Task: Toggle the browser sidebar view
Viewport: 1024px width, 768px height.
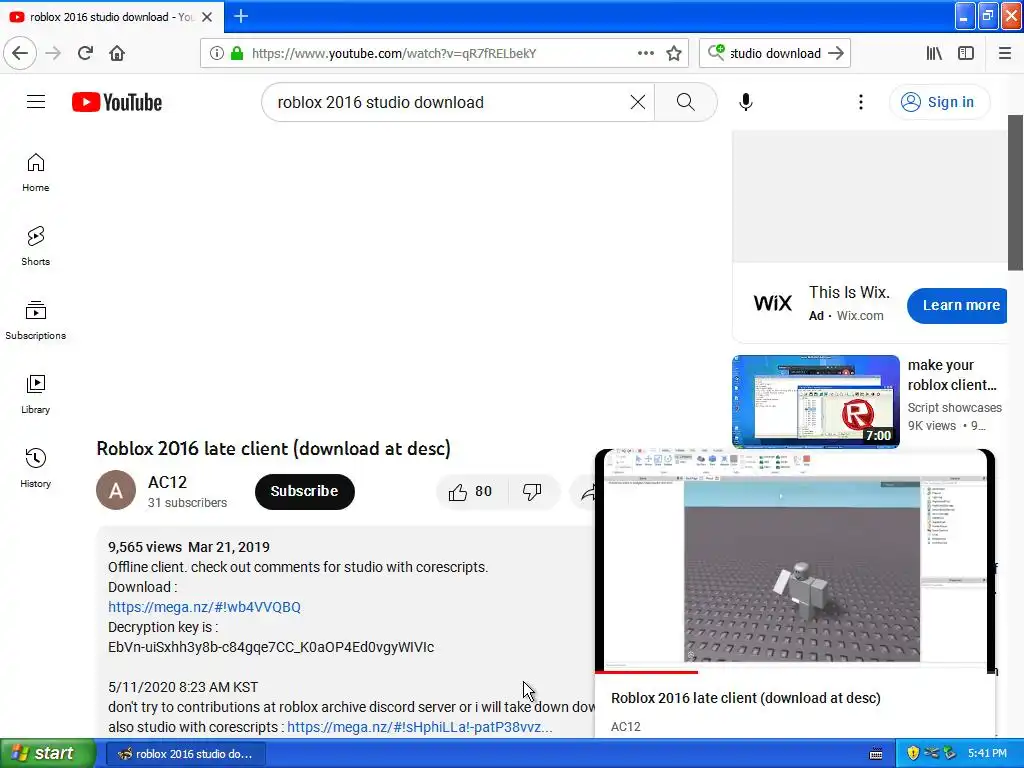Action: pyautogui.click(x=966, y=53)
